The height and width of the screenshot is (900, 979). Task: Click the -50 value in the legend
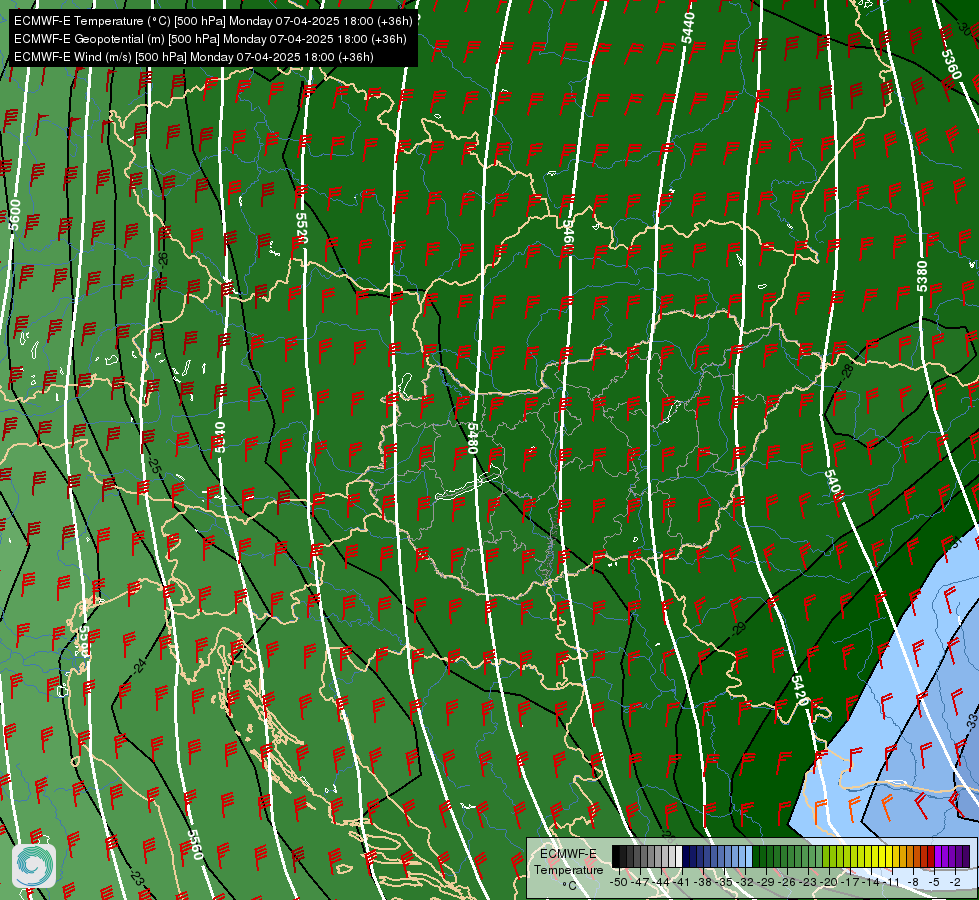coord(619,882)
